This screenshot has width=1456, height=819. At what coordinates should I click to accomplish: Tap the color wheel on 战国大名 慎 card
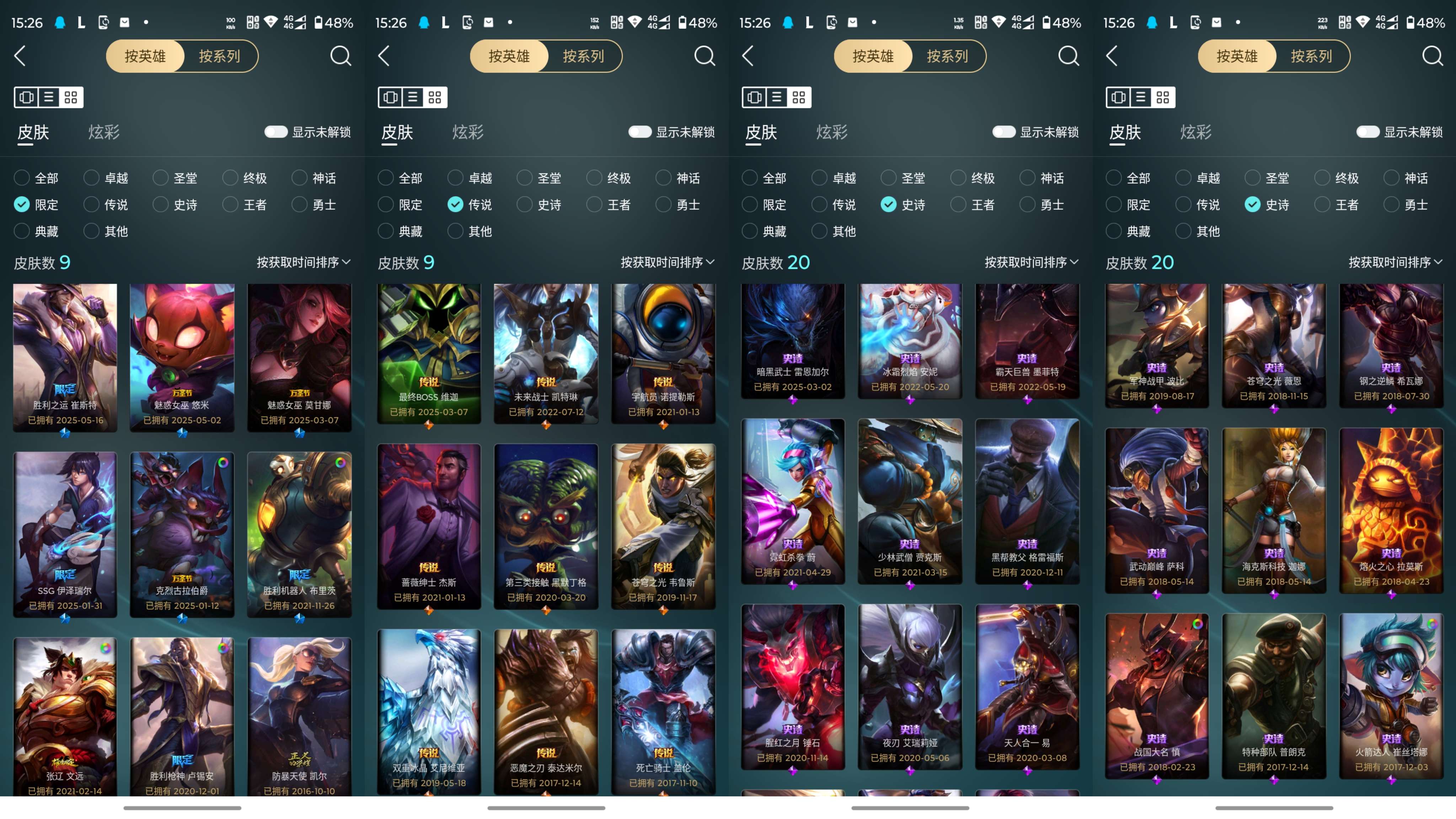[x=1198, y=624]
